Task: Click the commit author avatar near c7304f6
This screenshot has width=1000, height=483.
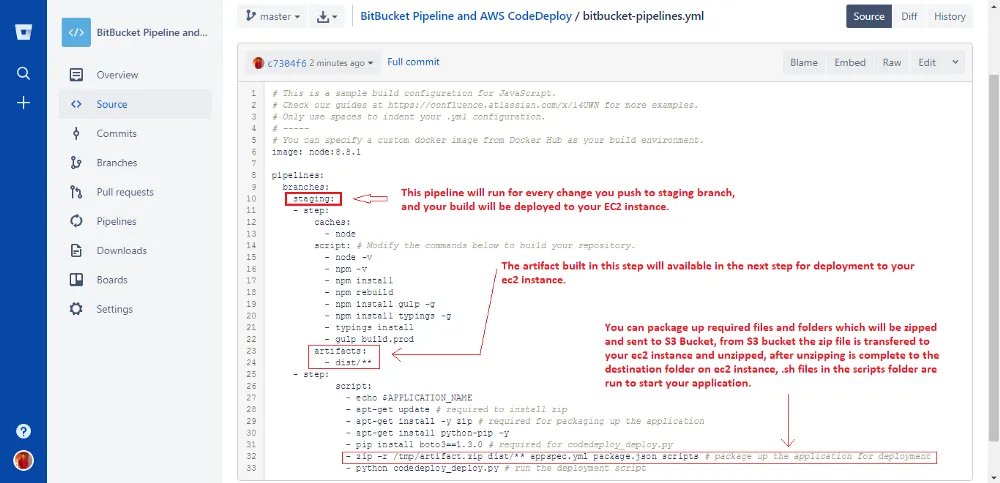Action: point(258,63)
